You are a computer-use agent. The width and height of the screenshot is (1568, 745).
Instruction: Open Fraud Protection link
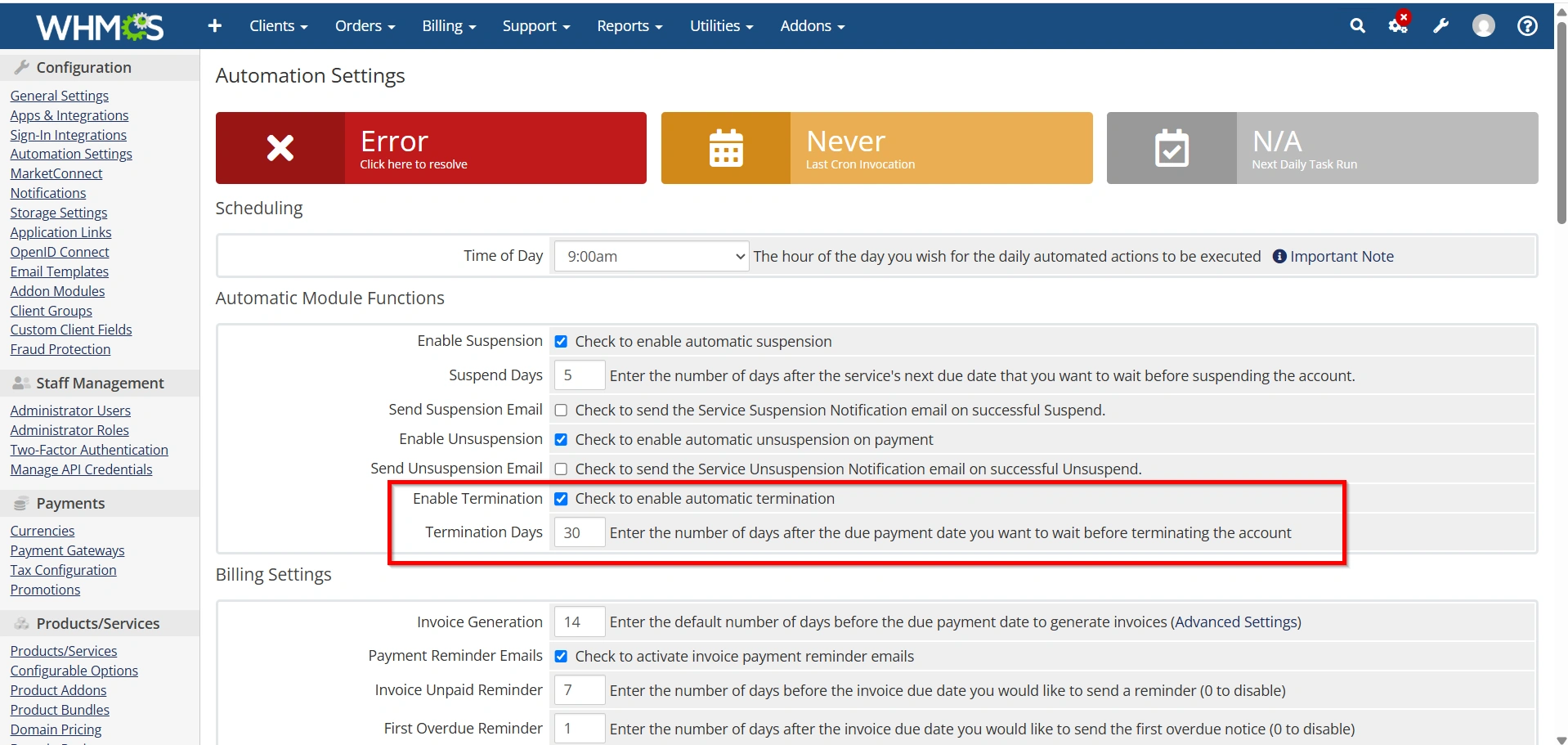coord(60,349)
